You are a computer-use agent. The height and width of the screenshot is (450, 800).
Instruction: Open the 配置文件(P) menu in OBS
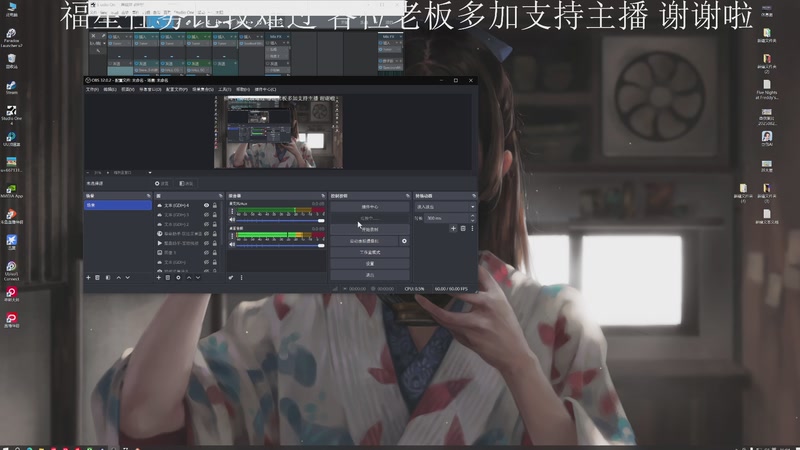(x=177, y=89)
